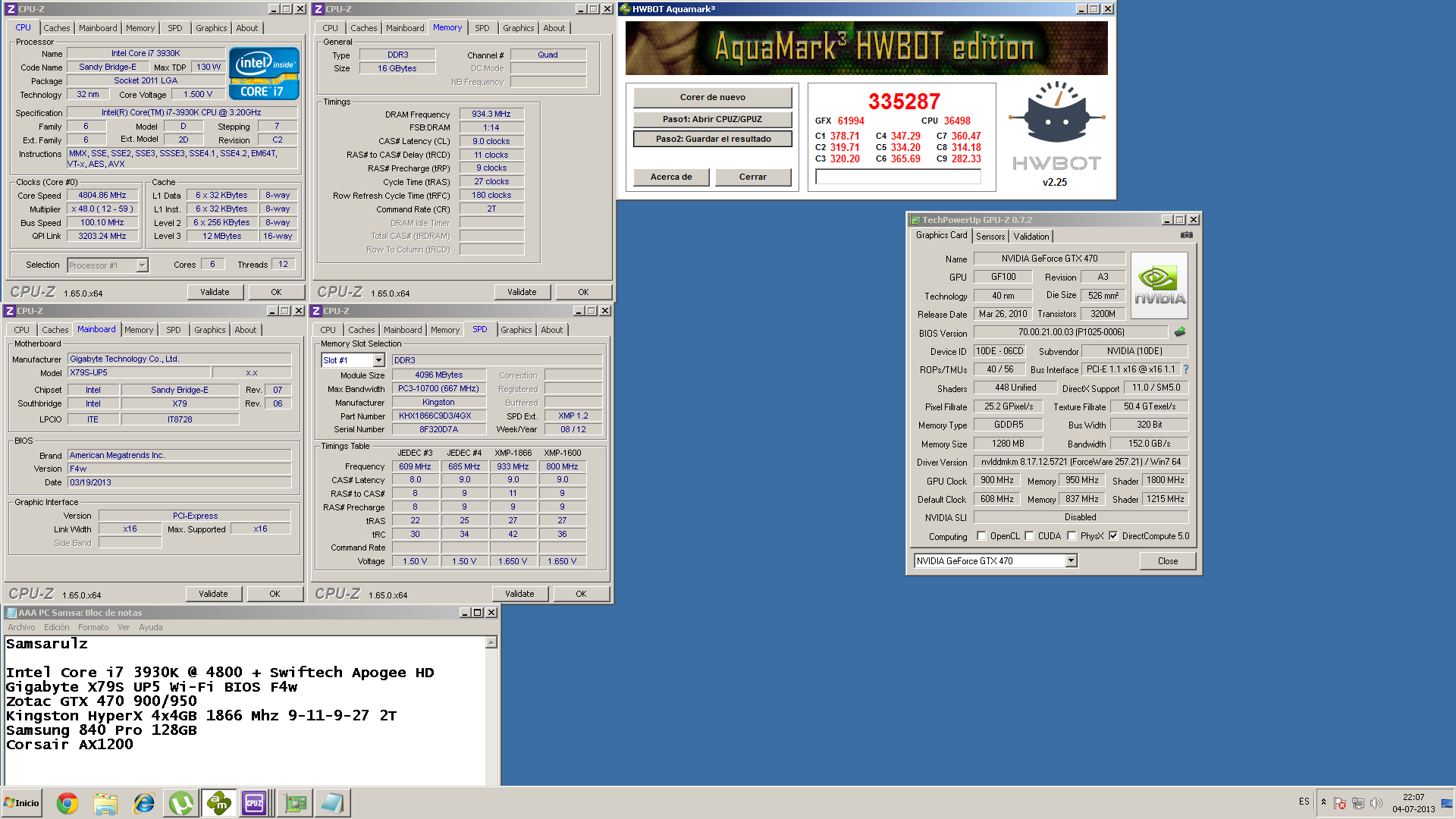
Task: Open the Inicio start menu
Action: pyautogui.click(x=22, y=803)
